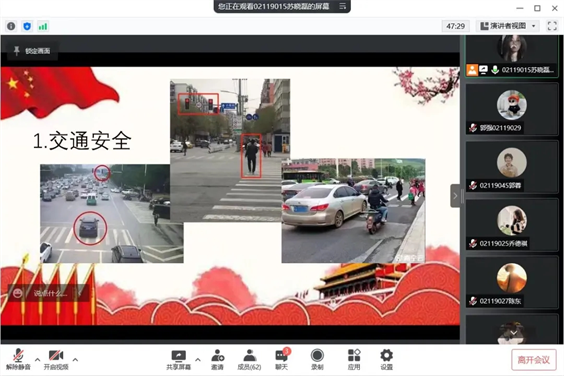Enter full screen mode icon
Screen dimensions: 564x376
tap(552, 26)
